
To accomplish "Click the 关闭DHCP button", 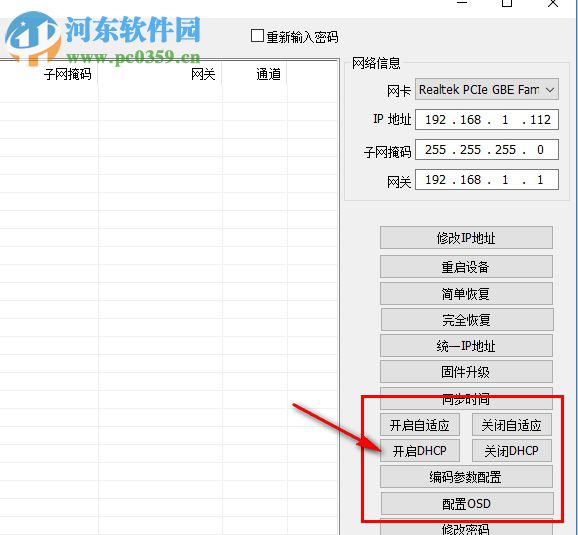I will tap(512, 451).
